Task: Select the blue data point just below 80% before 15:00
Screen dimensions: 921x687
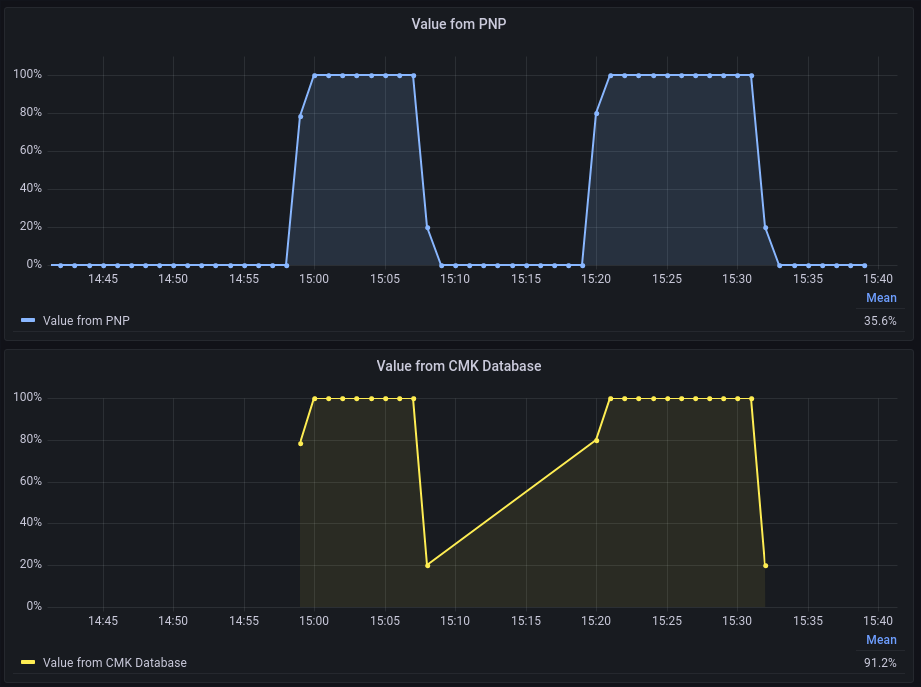Action: pyautogui.click(x=300, y=117)
